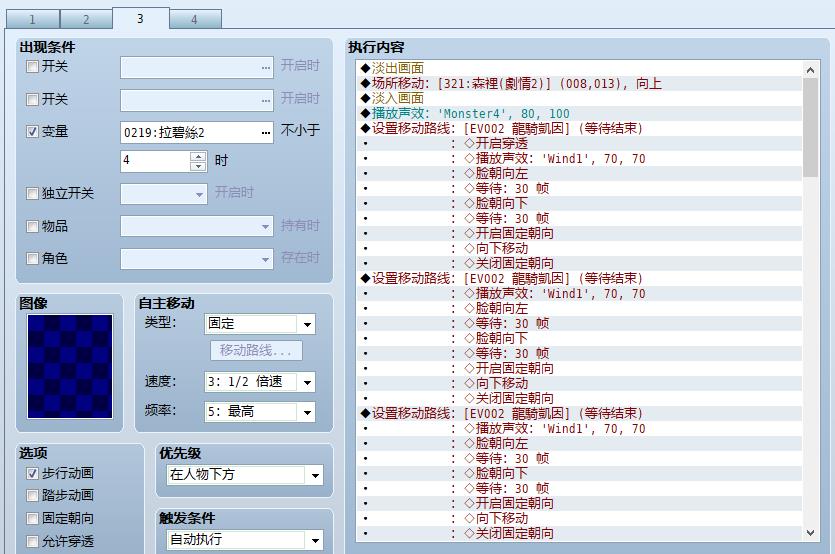
Task: Select the first 设置移动路线 [EV002 龍騎凱因] command
Action: pos(580,128)
